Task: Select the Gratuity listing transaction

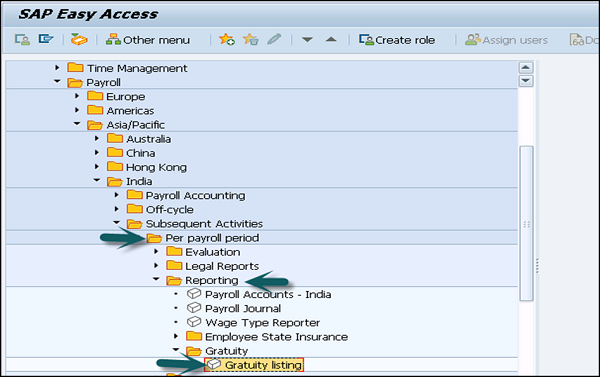Action: tap(254, 365)
